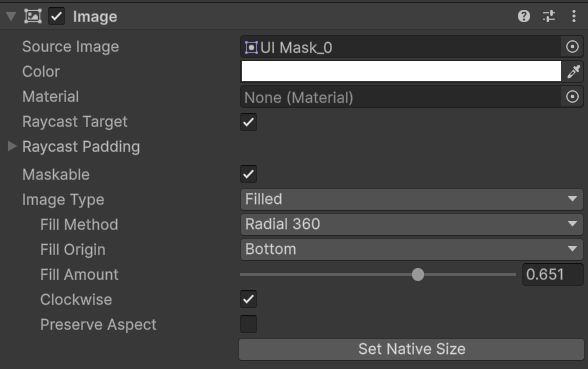588x369 pixels.
Task: Click the Color property label
Action: [x=41, y=72]
